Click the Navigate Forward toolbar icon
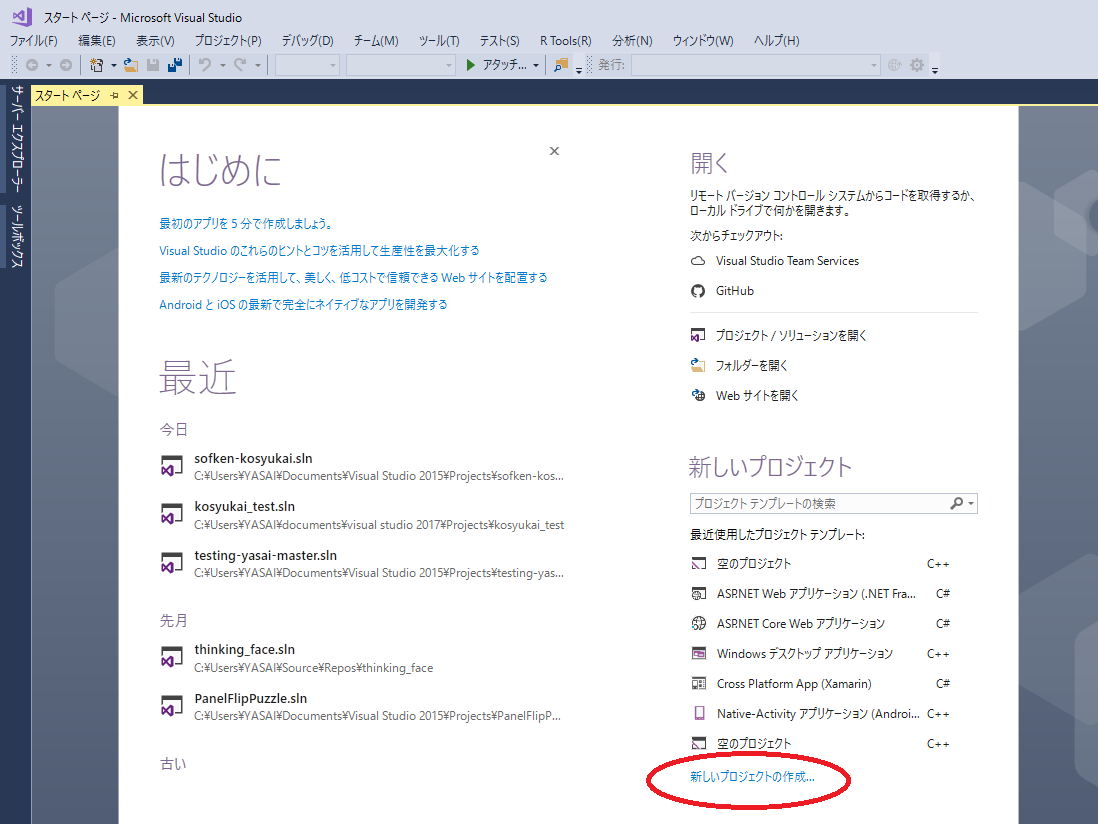 tap(66, 65)
